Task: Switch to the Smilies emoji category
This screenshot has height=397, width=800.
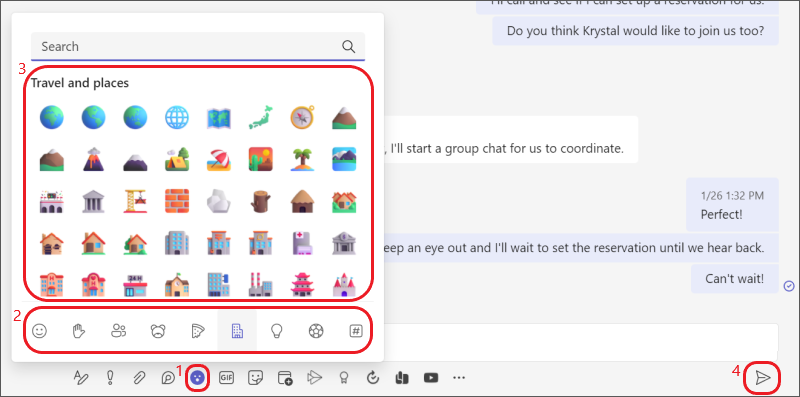Action: point(39,331)
